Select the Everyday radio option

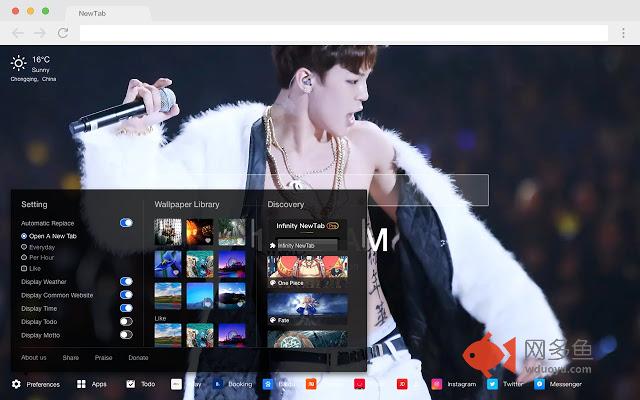tap(24, 246)
